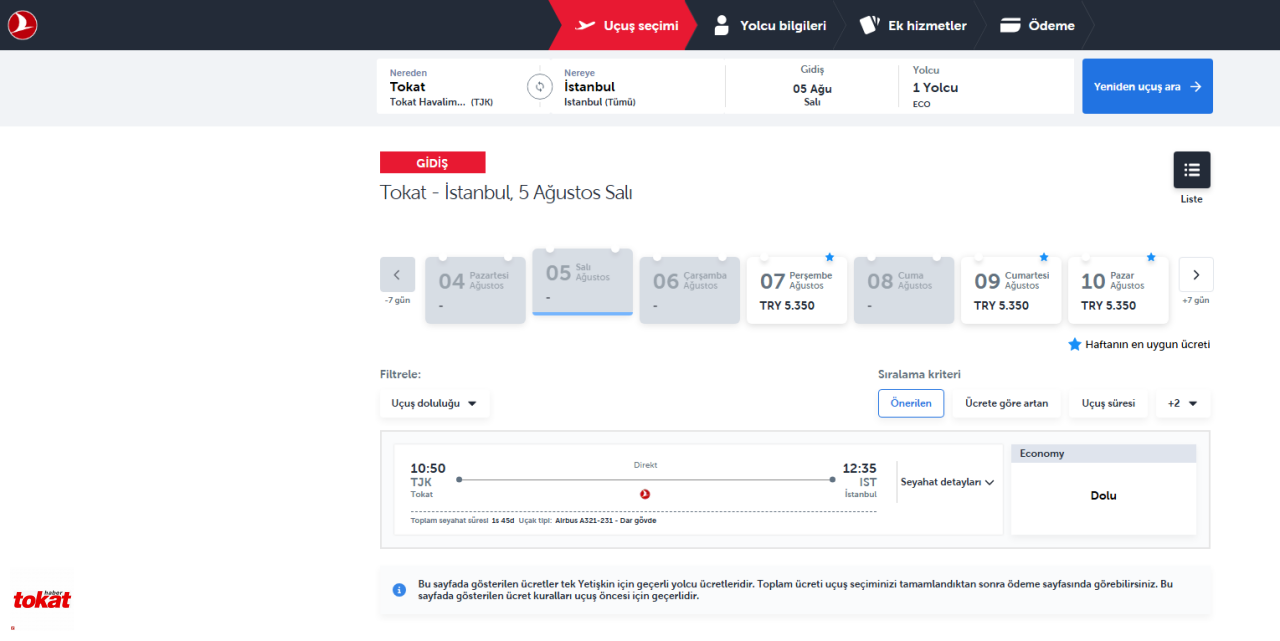Select date 08 Cuma Ağustos
Screen dimensions: 1280x641
pyautogui.click(x=904, y=290)
